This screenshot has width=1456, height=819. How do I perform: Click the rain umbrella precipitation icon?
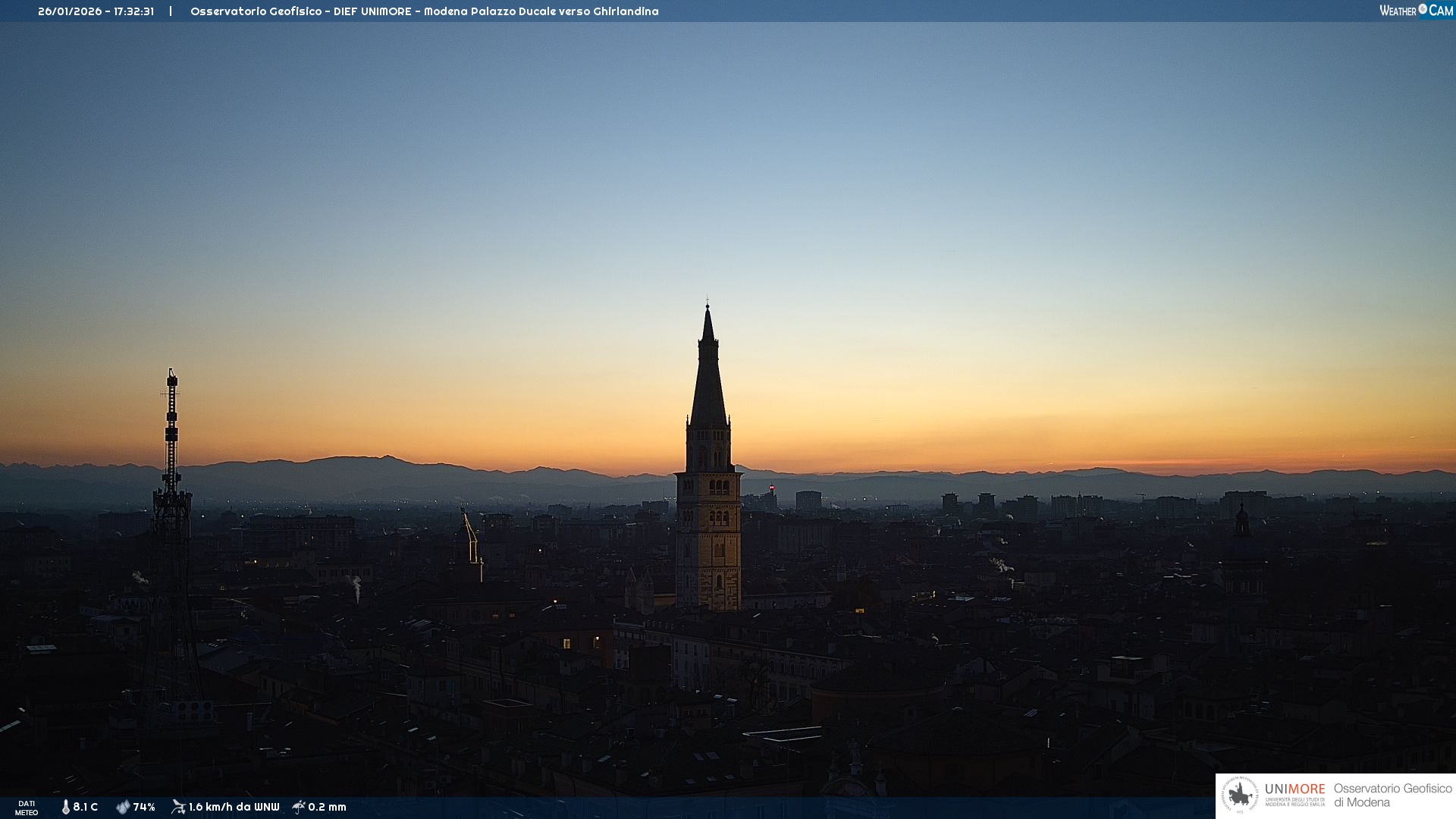(299, 807)
